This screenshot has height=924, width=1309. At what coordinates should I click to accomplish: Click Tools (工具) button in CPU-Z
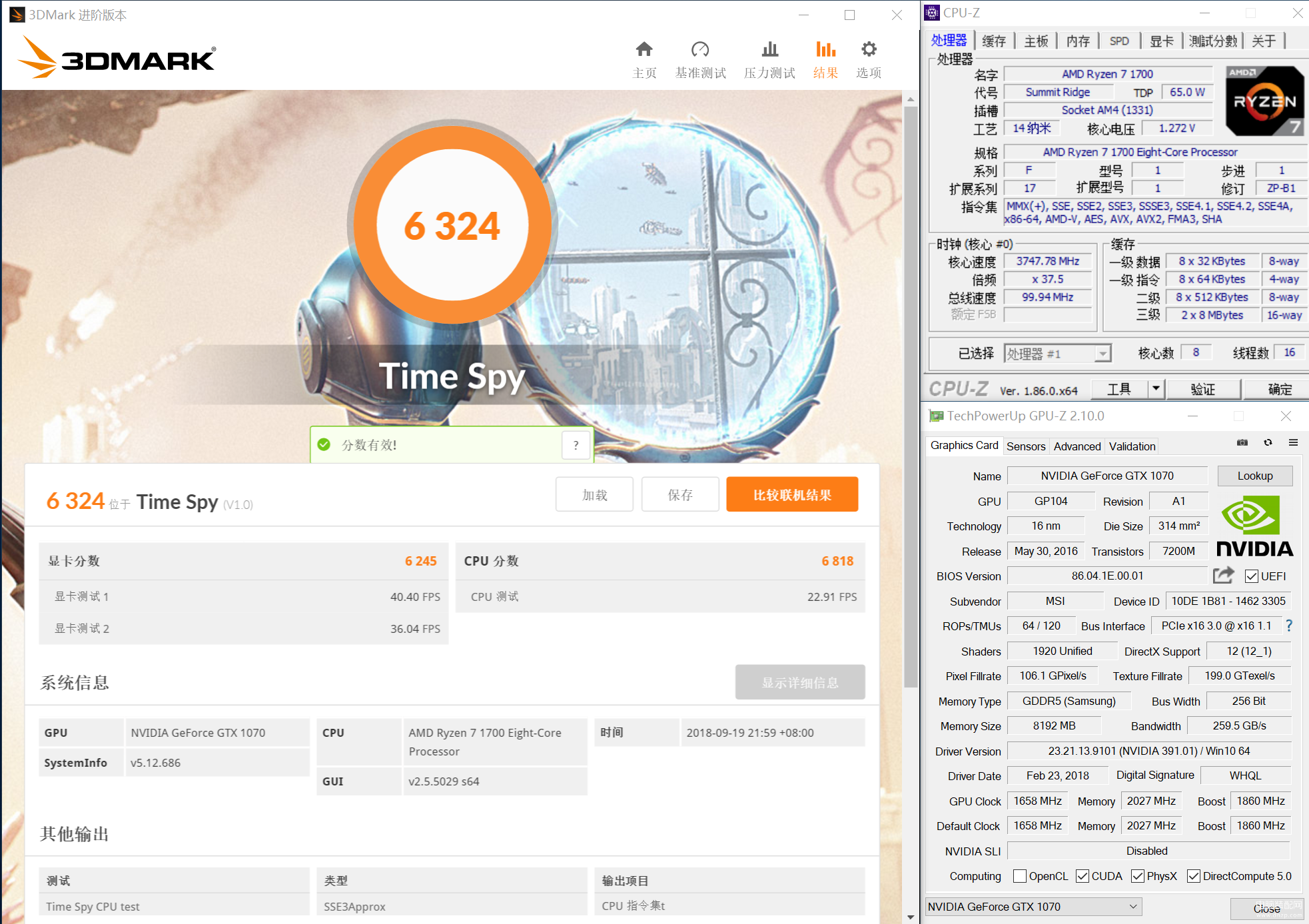coord(1119,388)
